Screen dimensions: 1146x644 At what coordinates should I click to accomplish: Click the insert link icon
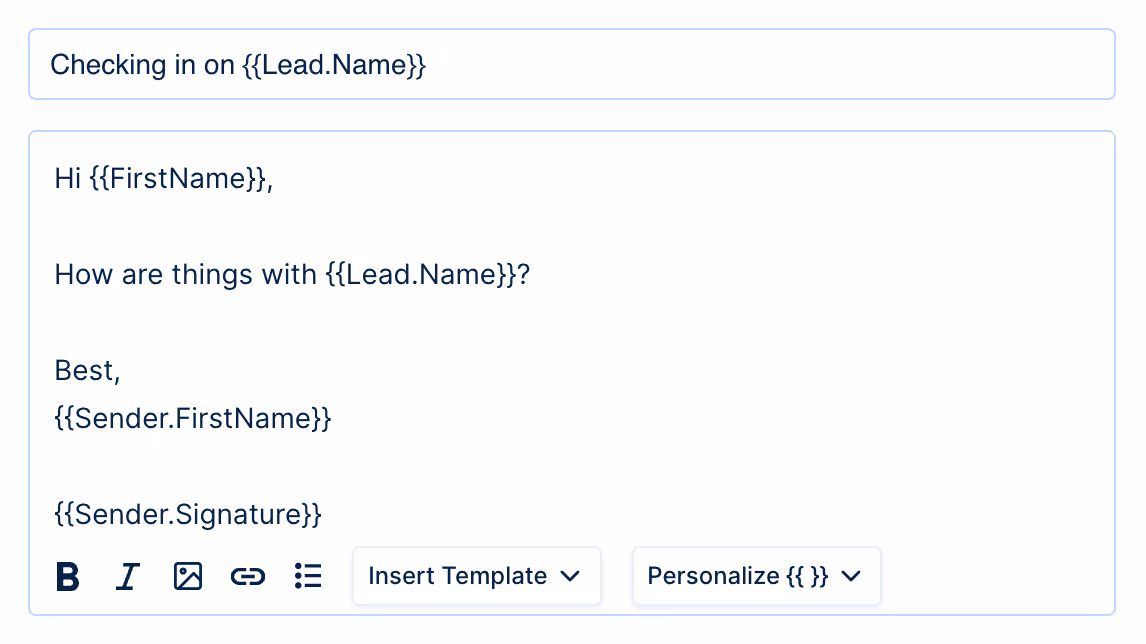click(248, 576)
